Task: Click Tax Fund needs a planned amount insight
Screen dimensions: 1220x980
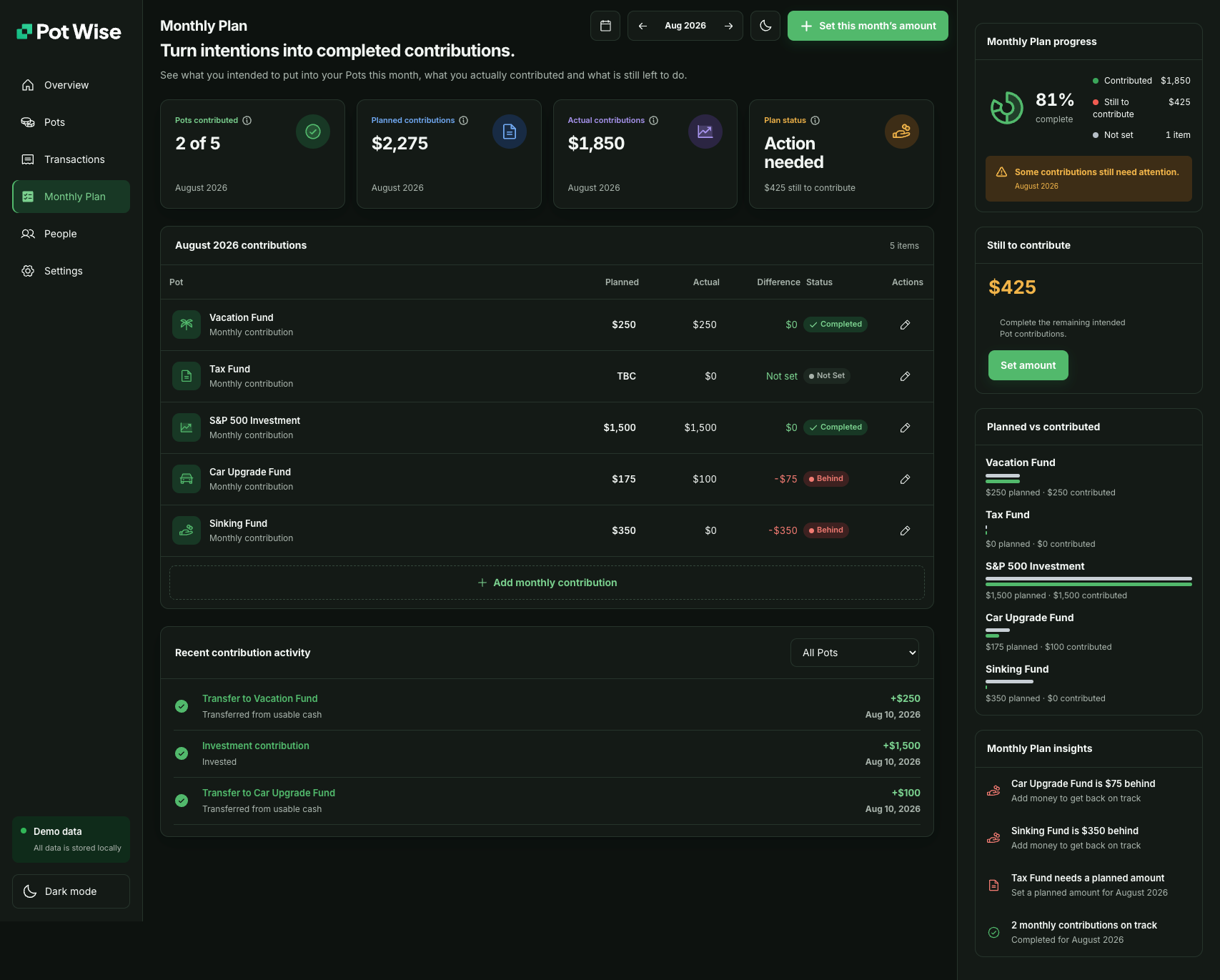Action: pyautogui.click(x=1088, y=885)
